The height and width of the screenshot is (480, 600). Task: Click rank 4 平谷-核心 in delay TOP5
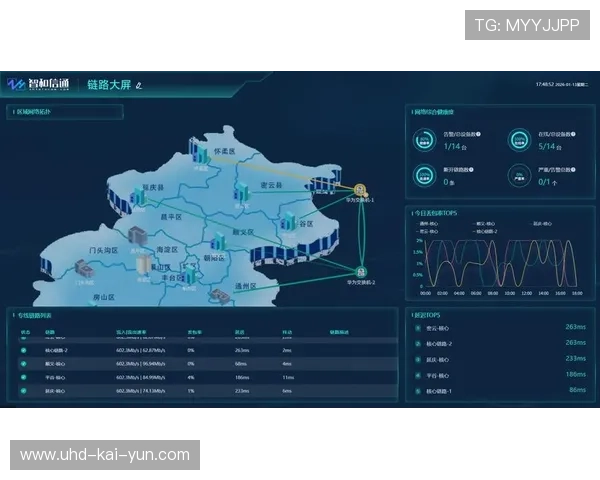pos(438,376)
